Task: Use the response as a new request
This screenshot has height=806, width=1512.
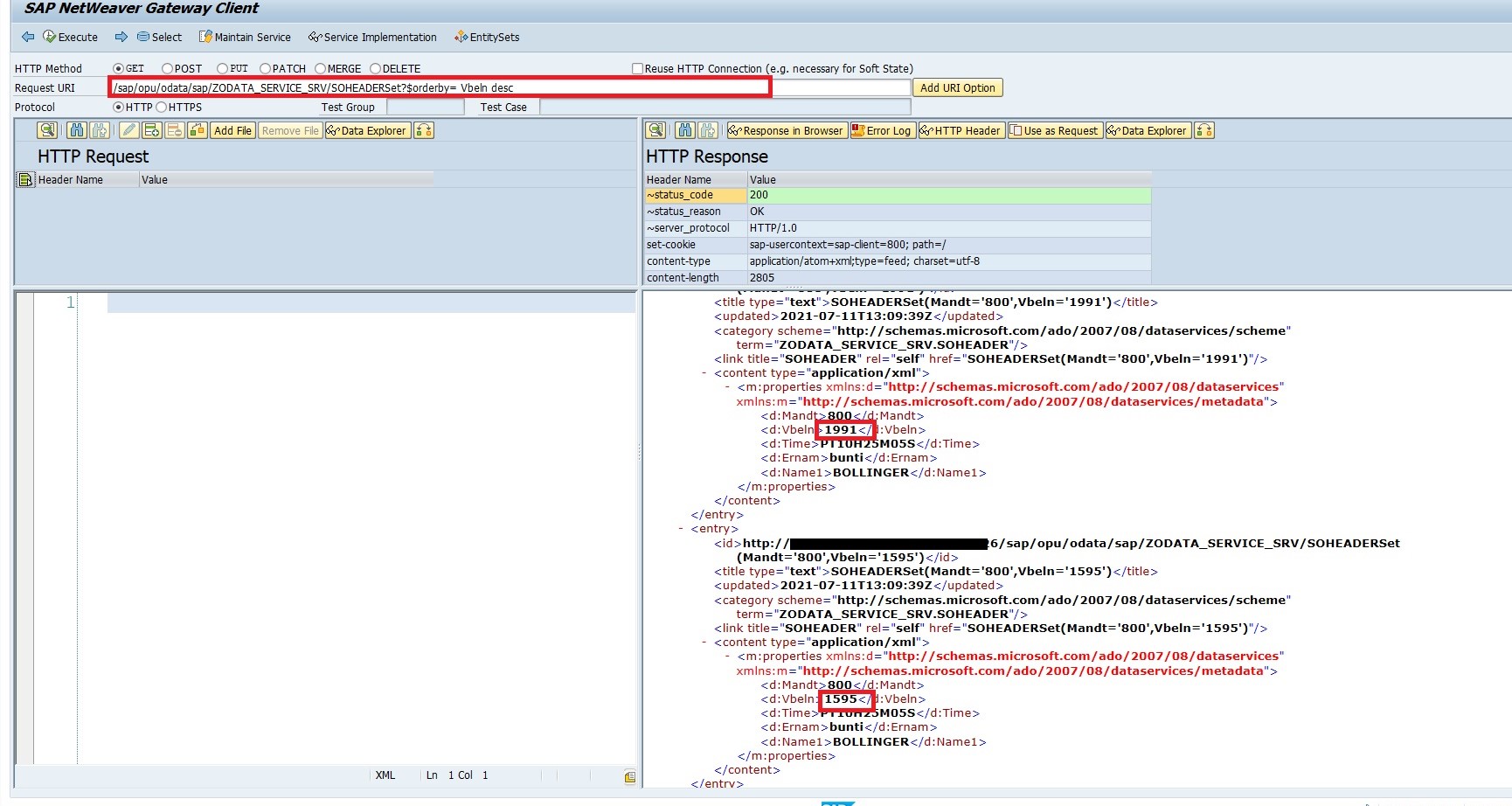Action: [1054, 130]
